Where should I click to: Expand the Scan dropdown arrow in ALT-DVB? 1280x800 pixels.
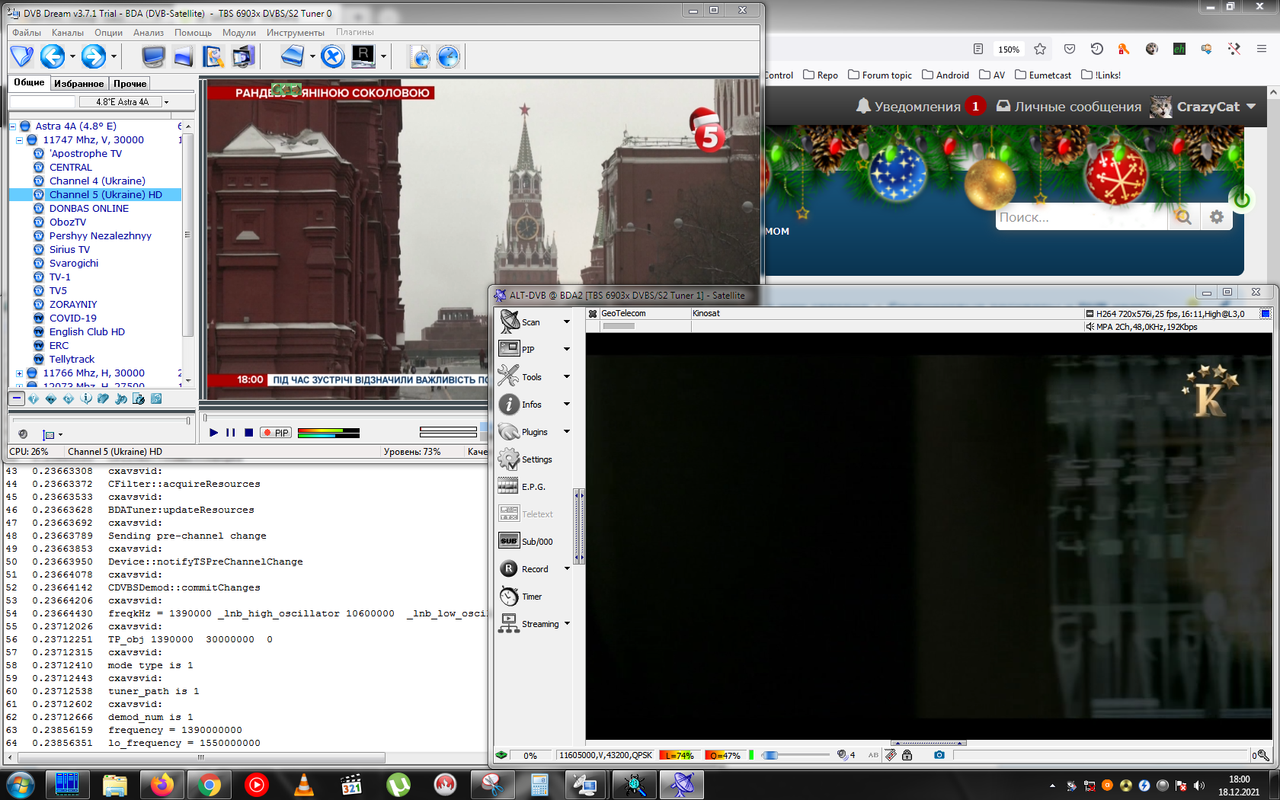coord(567,322)
